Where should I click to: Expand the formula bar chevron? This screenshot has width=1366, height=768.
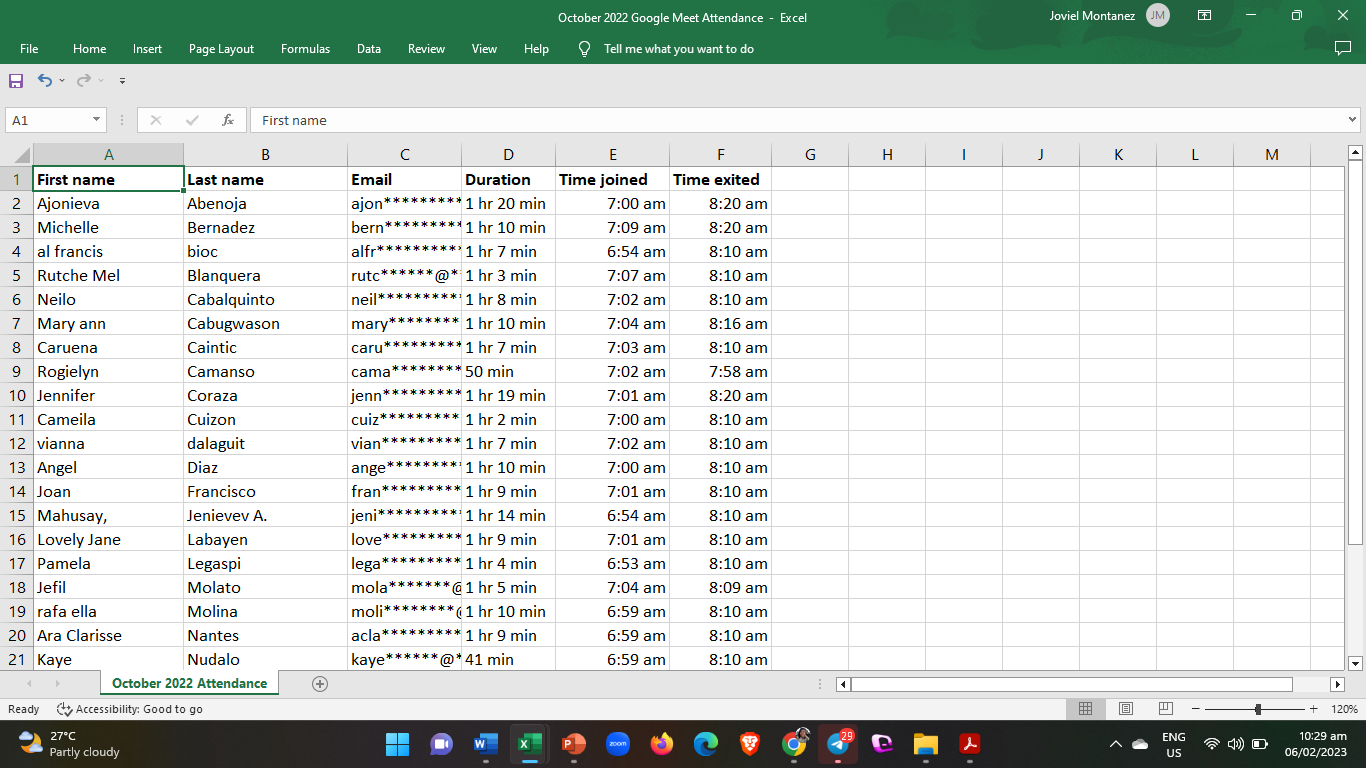coord(1353,120)
